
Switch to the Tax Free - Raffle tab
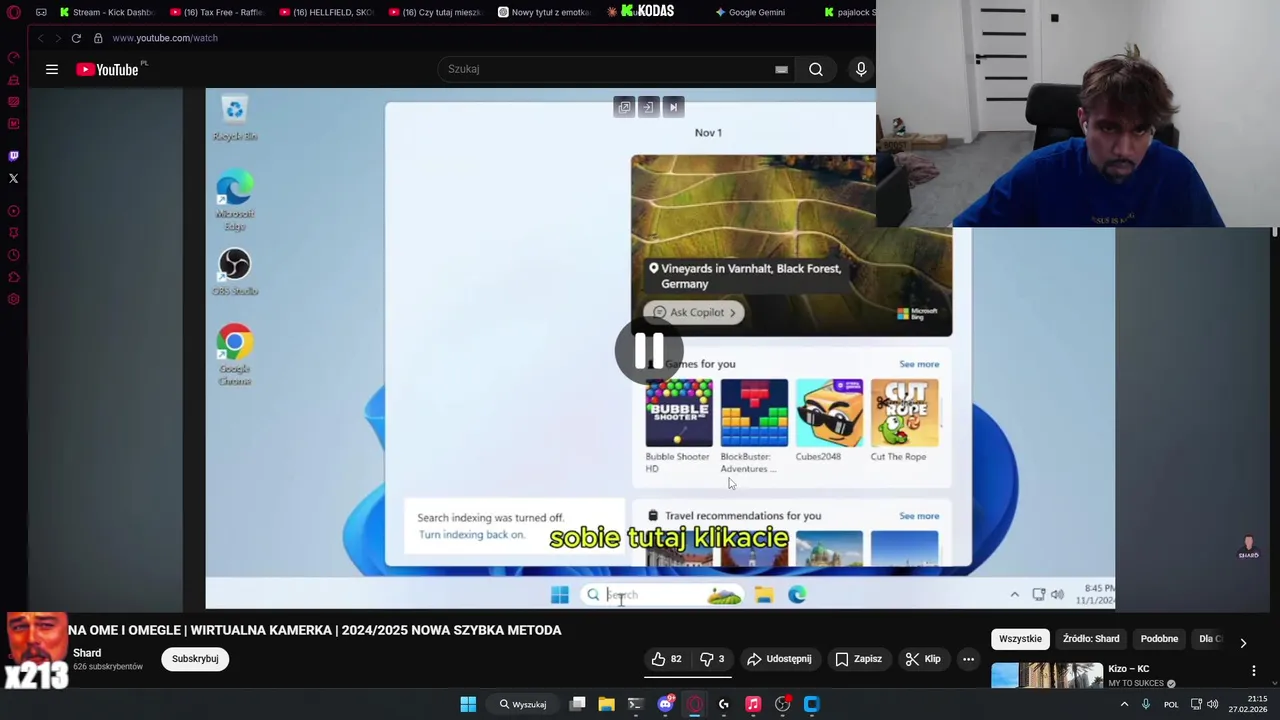point(216,12)
